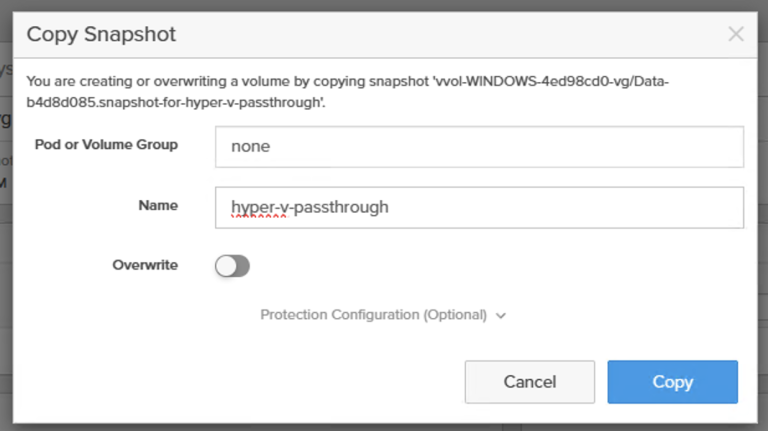The height and width of the screenshot is (431, 768).
Task: Click the 'Pod or Volume Group' label
Action: tap(106, 144)
